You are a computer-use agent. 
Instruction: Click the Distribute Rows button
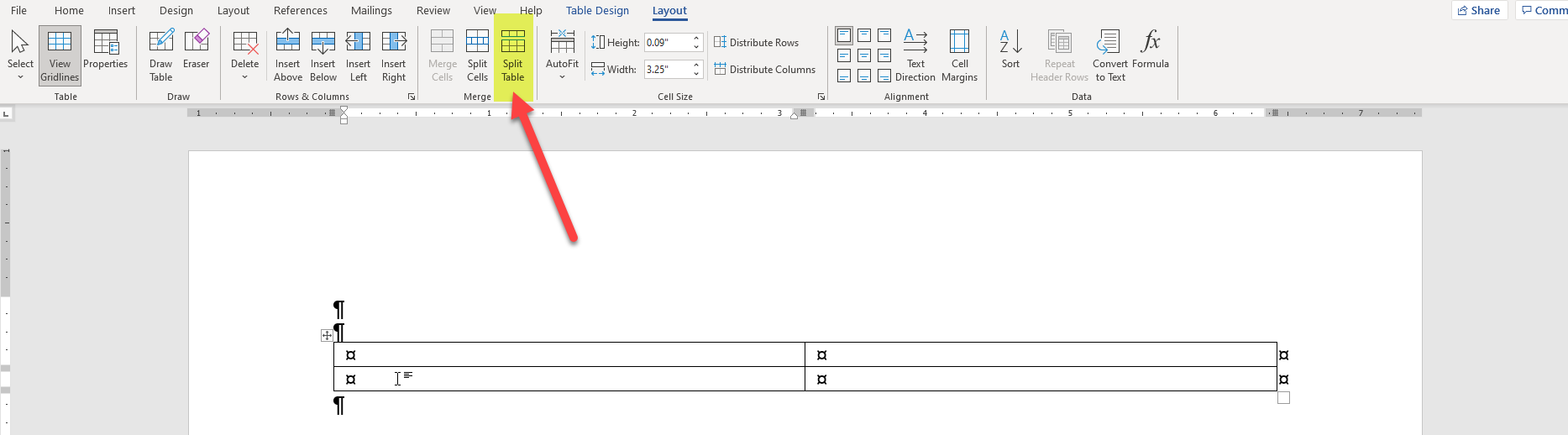click(756, 43)
